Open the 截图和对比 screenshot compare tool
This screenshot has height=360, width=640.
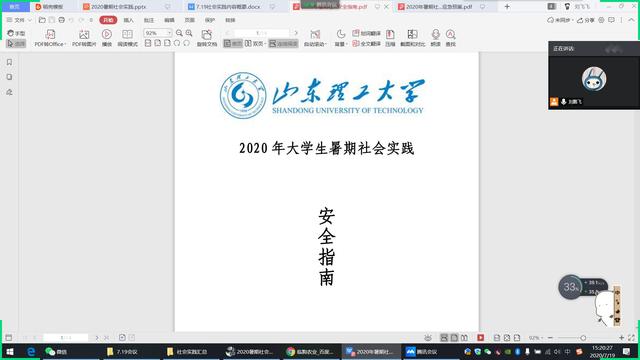tap(412, 38)
